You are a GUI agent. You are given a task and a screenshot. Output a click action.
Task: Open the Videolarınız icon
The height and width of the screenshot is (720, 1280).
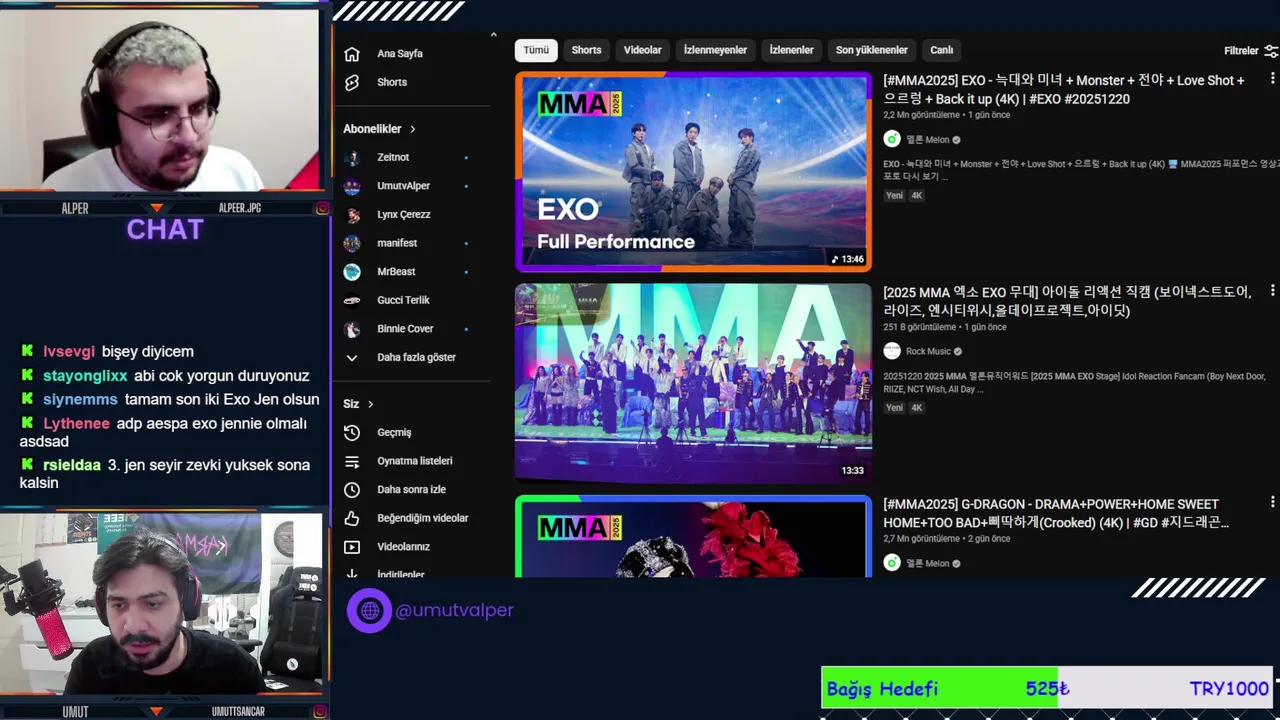coord(352,547)
